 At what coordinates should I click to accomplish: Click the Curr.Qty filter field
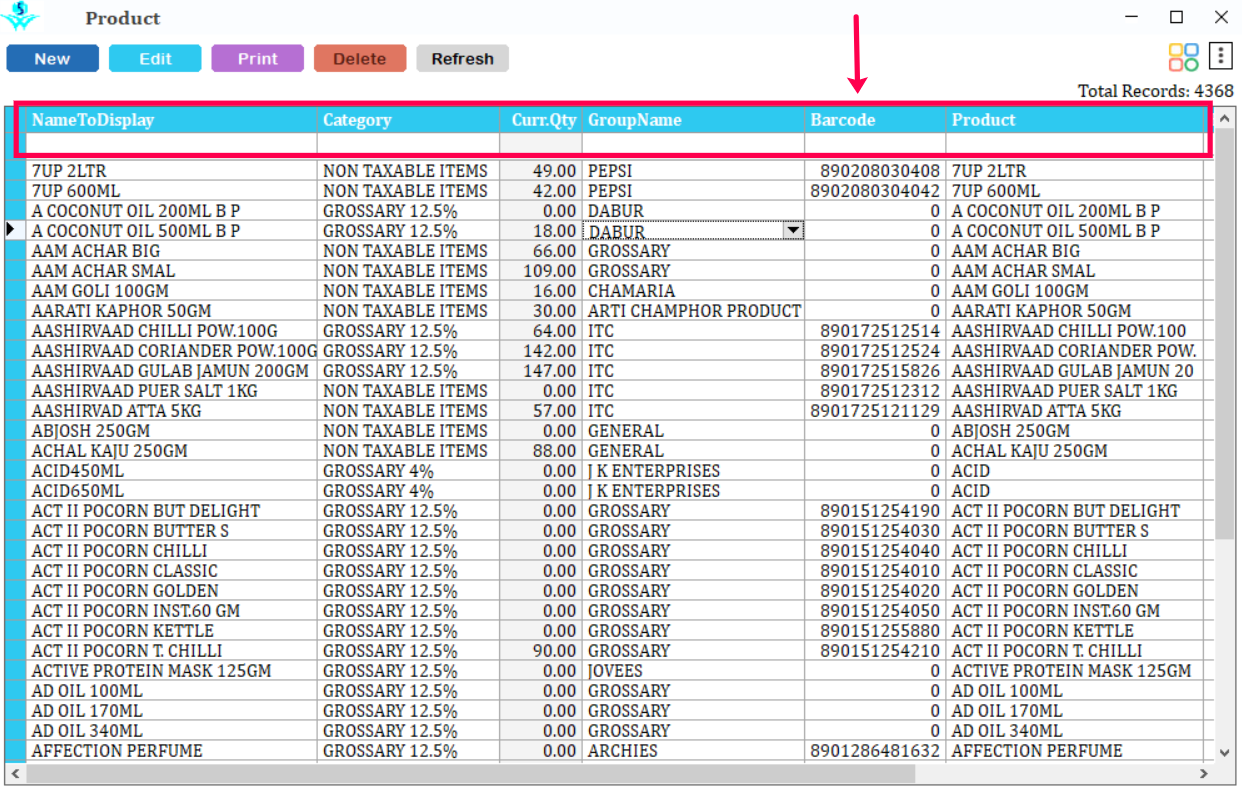click(x=541, y=143)
